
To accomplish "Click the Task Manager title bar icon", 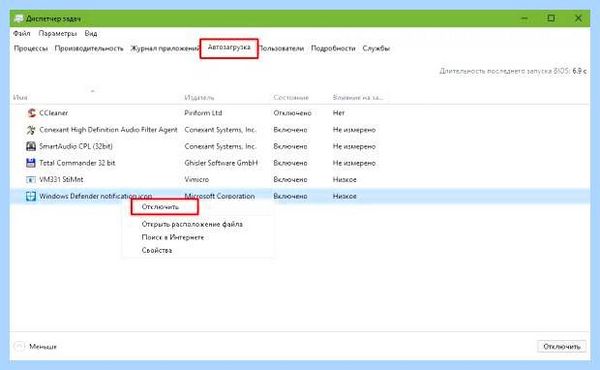I will pyautogui.click(x=18, y=18).
